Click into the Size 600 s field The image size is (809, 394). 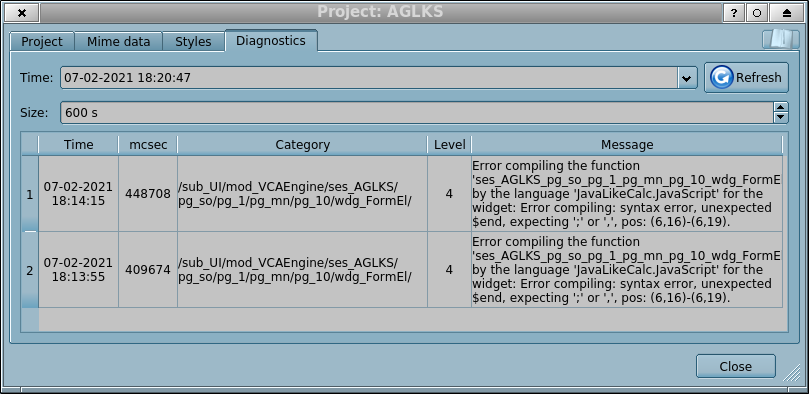pos(417,112)
